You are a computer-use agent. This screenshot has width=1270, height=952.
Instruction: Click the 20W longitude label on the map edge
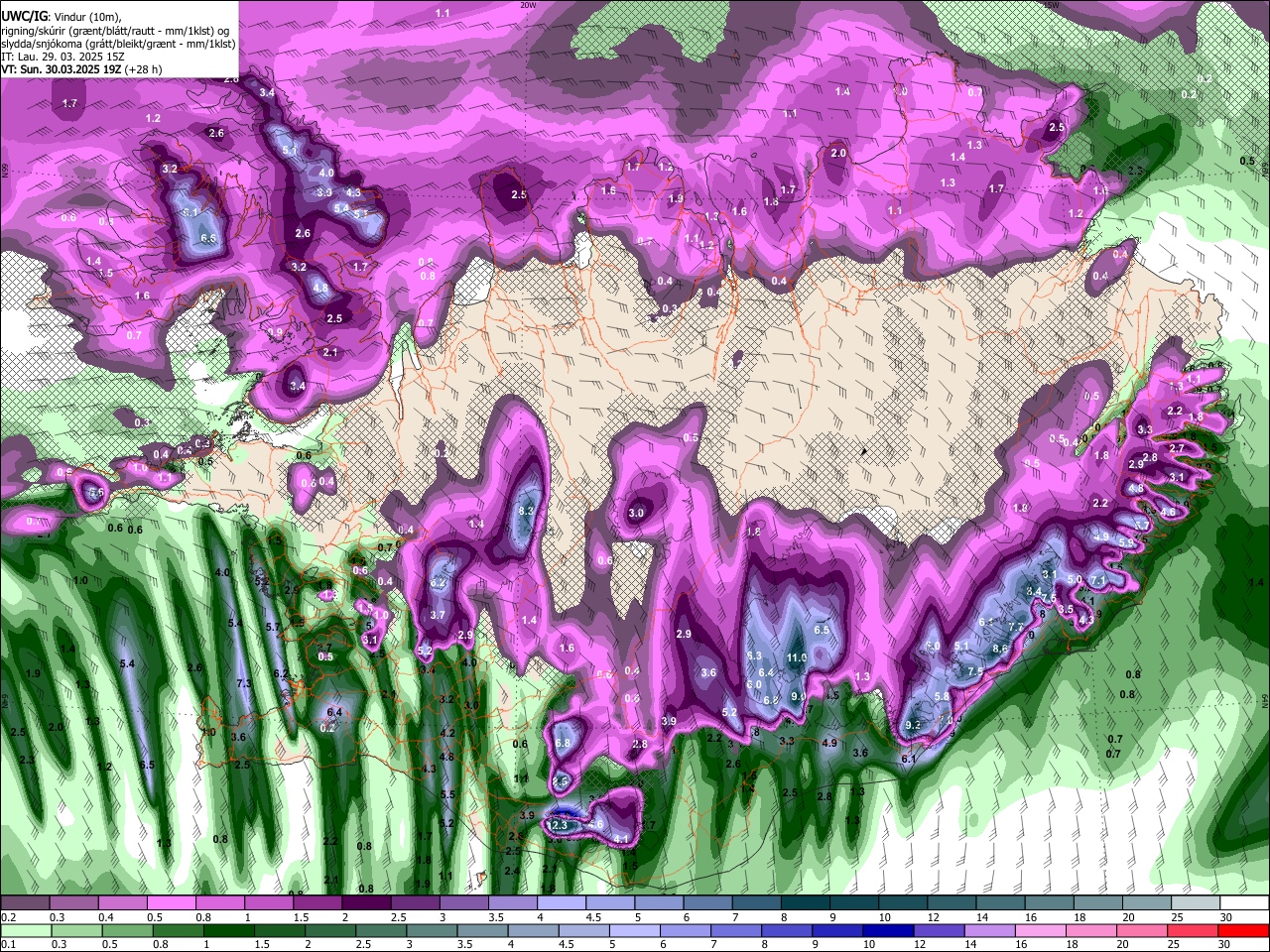(529, 5)
